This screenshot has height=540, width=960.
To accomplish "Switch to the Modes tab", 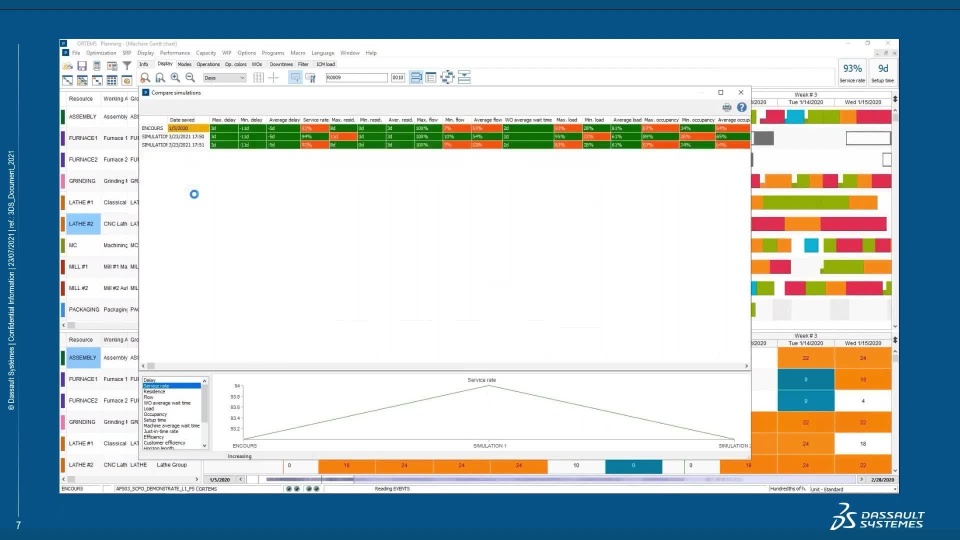I will tap(184, 64).
